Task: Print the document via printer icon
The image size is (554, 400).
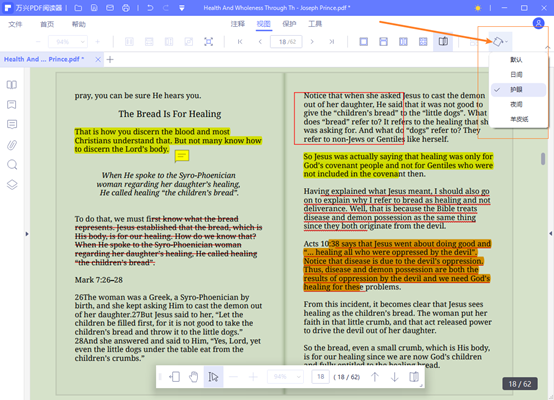Action: tap(126, 8)
